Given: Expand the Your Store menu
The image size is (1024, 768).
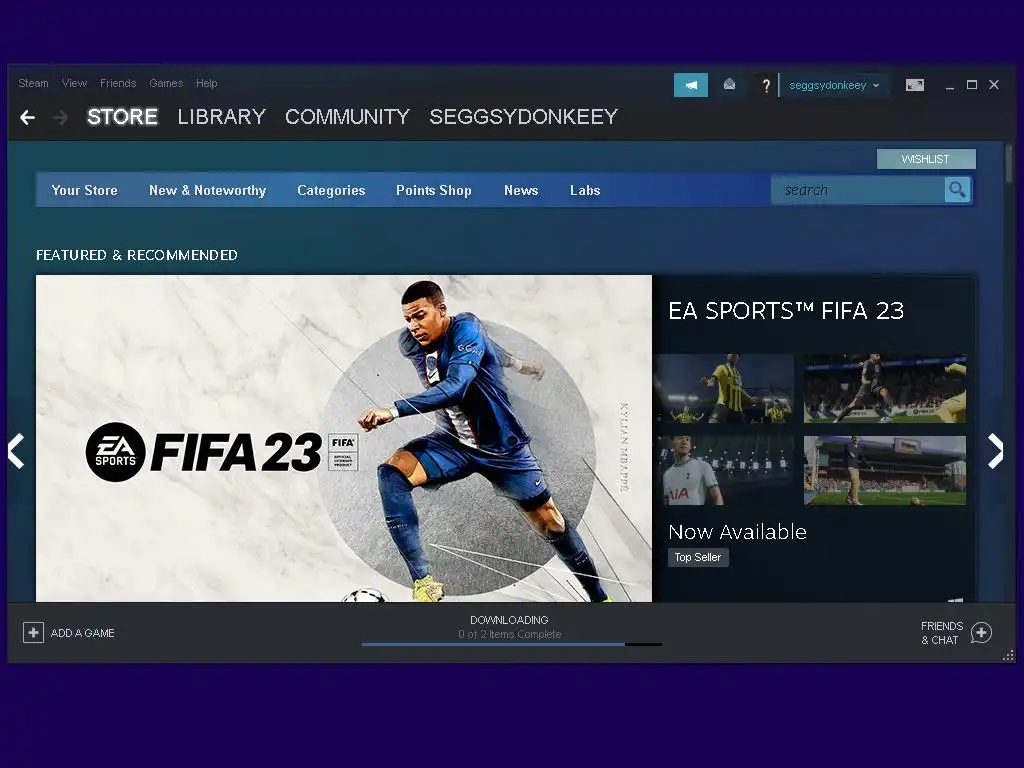Looking at the screenshot, I should click(84, 190).
